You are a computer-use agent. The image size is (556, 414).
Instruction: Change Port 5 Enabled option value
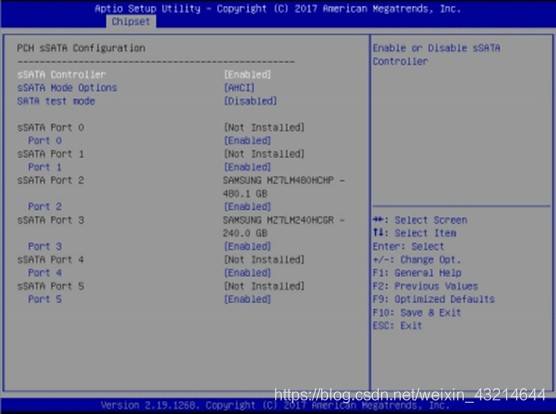[248, 299]
